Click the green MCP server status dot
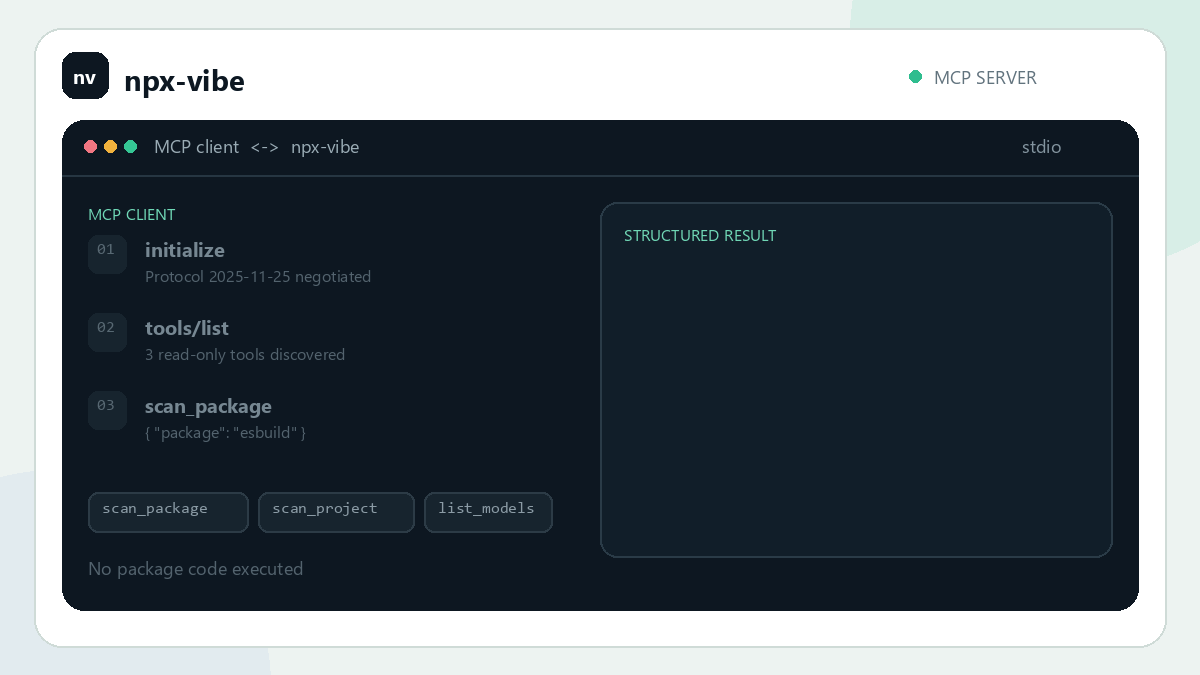Image resolution: width=1200 pixels, height=675 pixels. pos(915,77)
